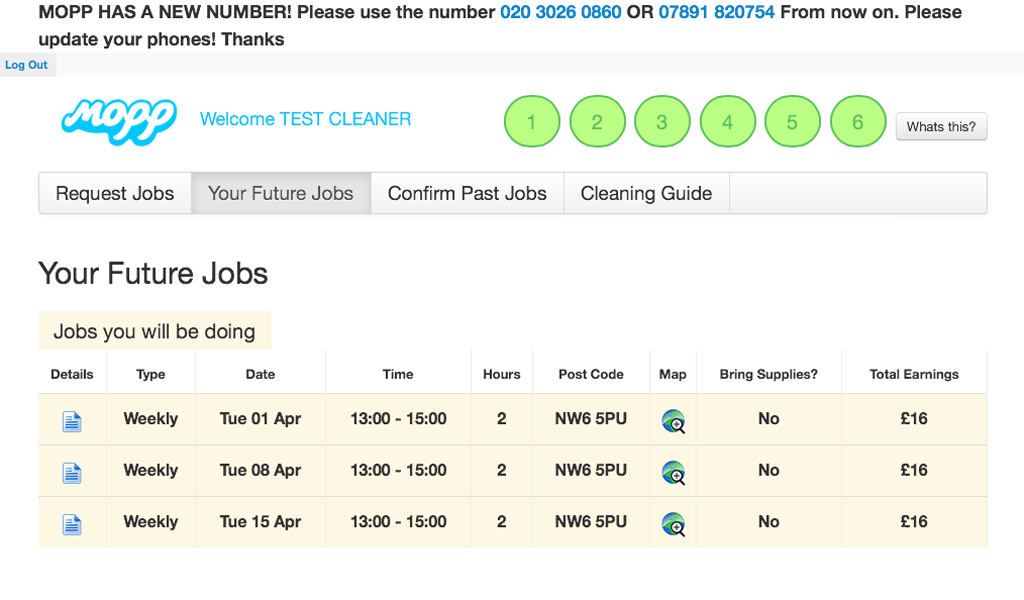This screenshot has width=1024, height=600.
Task: Click hours value 2 in Tue 08 Apr row
Action: point(502,470)
